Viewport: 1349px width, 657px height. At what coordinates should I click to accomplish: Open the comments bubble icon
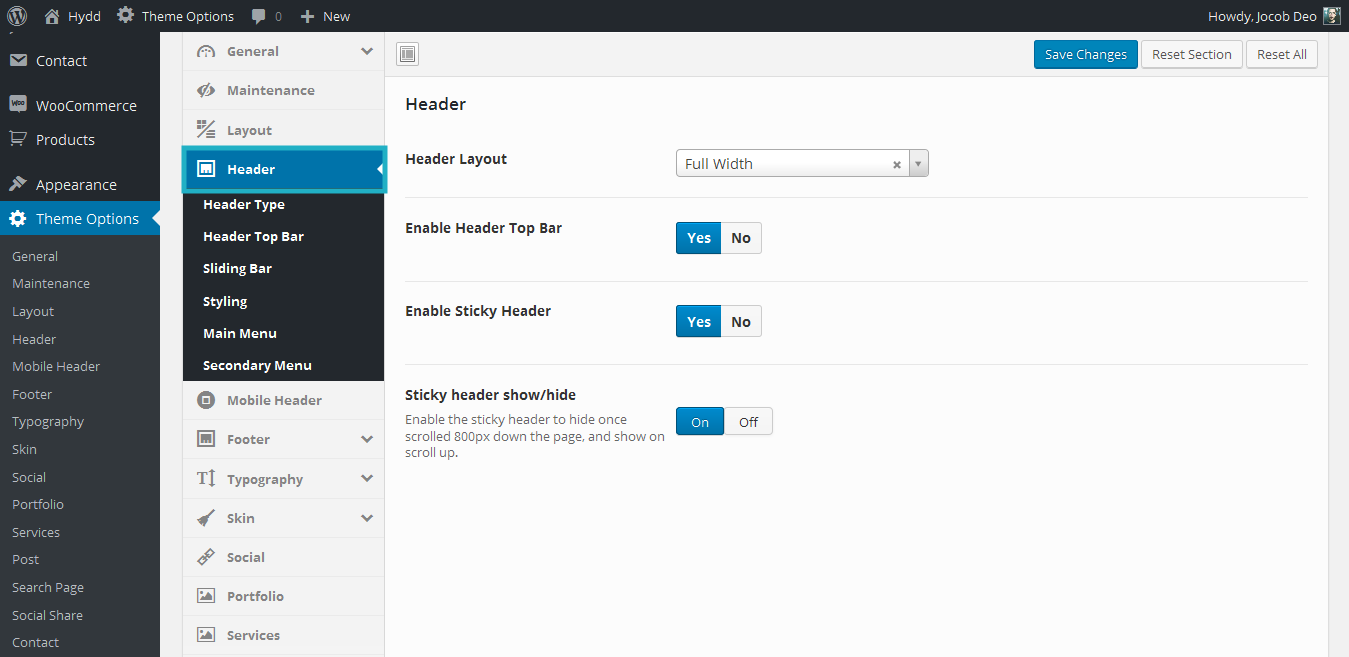(259, 16)
